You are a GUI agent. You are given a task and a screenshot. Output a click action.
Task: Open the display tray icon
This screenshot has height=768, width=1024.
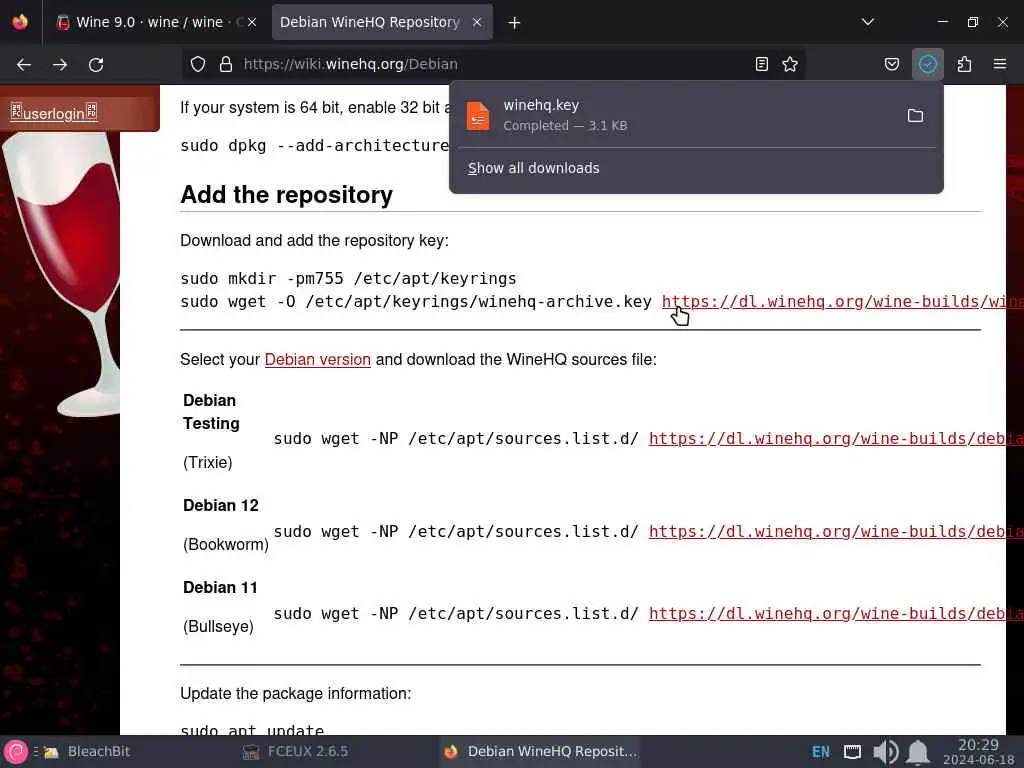[852, 752]
